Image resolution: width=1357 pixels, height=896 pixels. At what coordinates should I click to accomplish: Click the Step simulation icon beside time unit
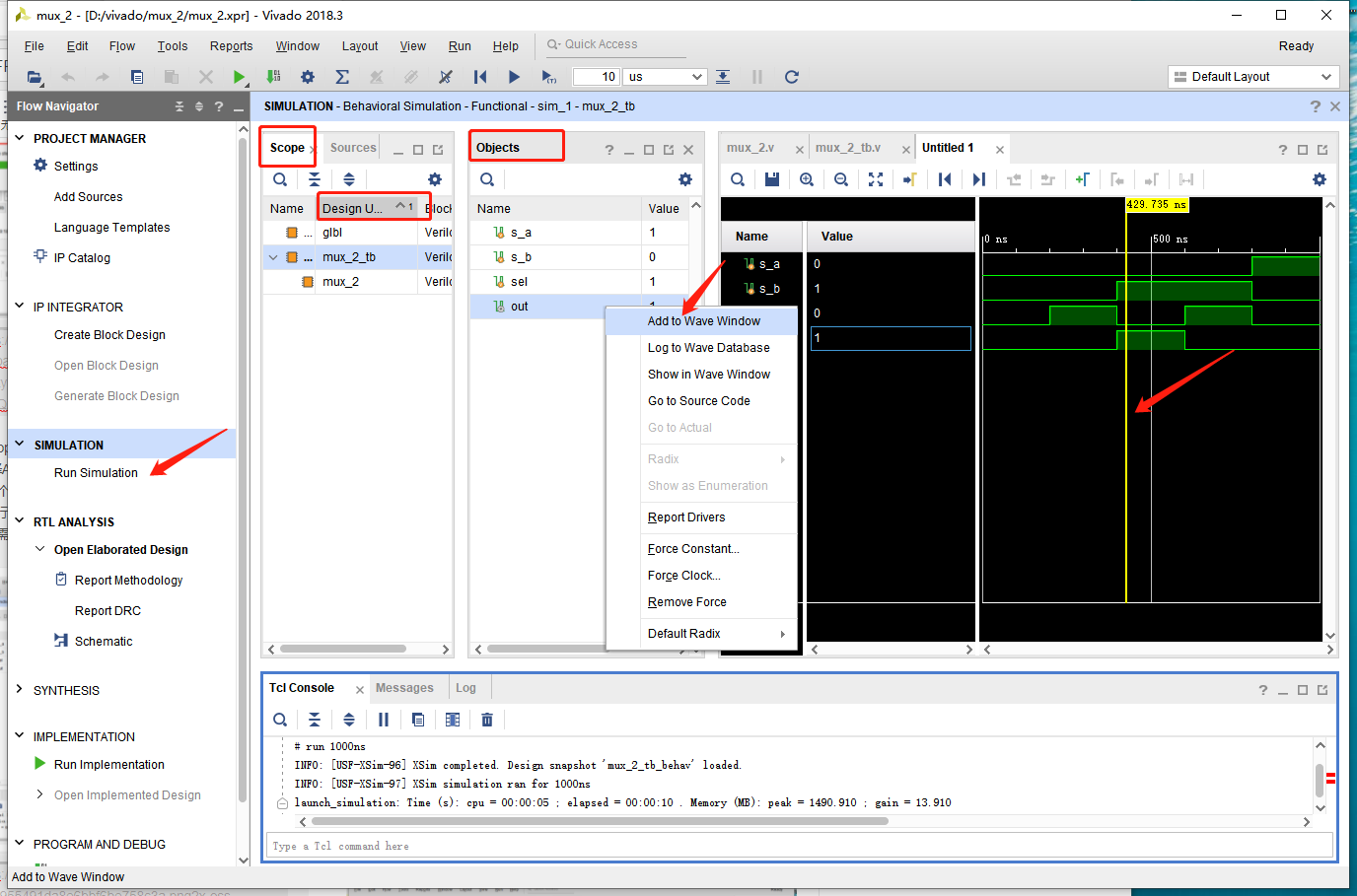pos(723,77)
